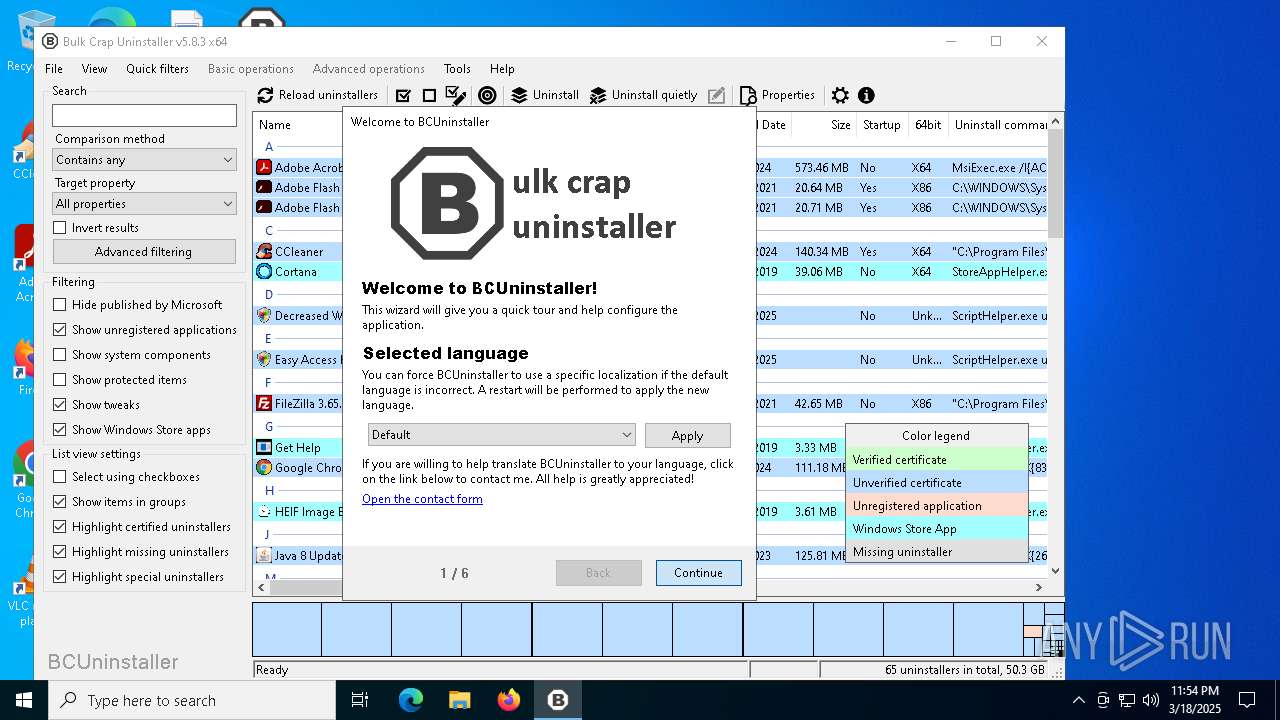Select the FileZilla entry icon

[x=264, y=404]
